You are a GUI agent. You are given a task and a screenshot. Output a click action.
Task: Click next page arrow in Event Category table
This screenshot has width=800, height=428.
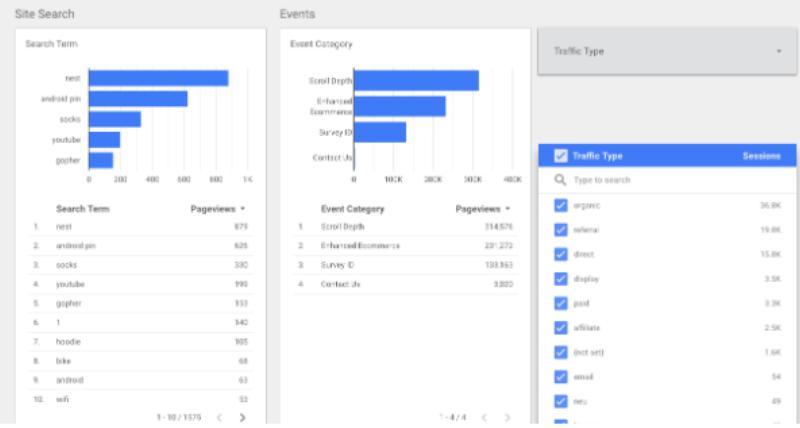point(507,417)
